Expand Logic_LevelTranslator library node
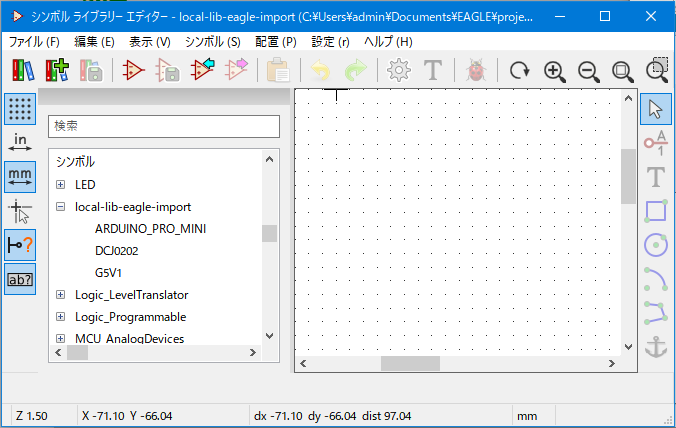This screenshot has width=676, height=428. [60, 295]
